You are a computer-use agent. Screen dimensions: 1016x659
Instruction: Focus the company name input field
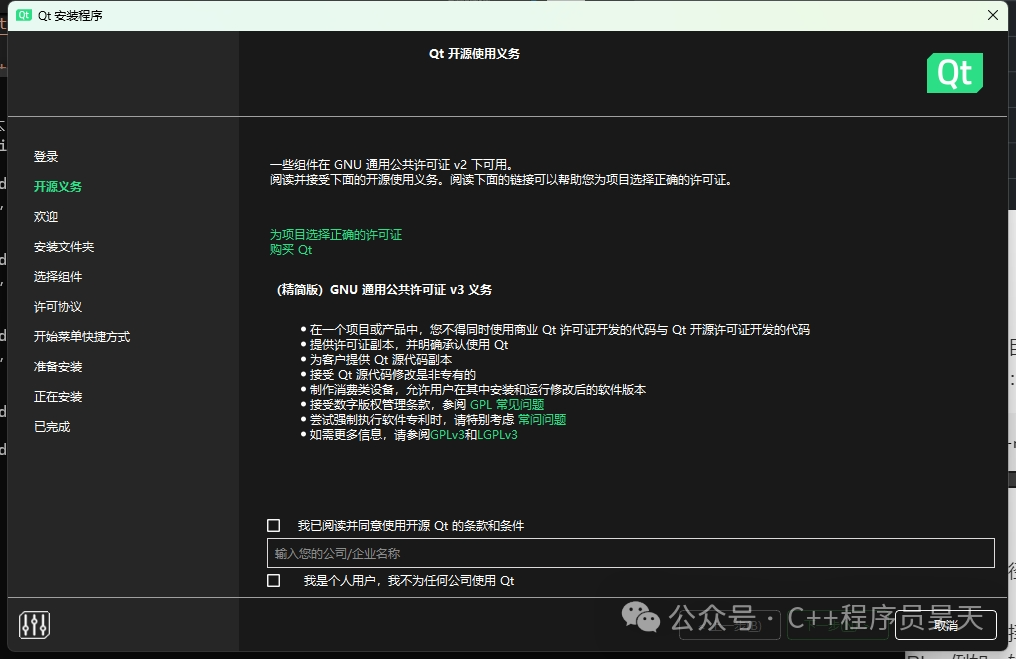click(x=630, y=553)
